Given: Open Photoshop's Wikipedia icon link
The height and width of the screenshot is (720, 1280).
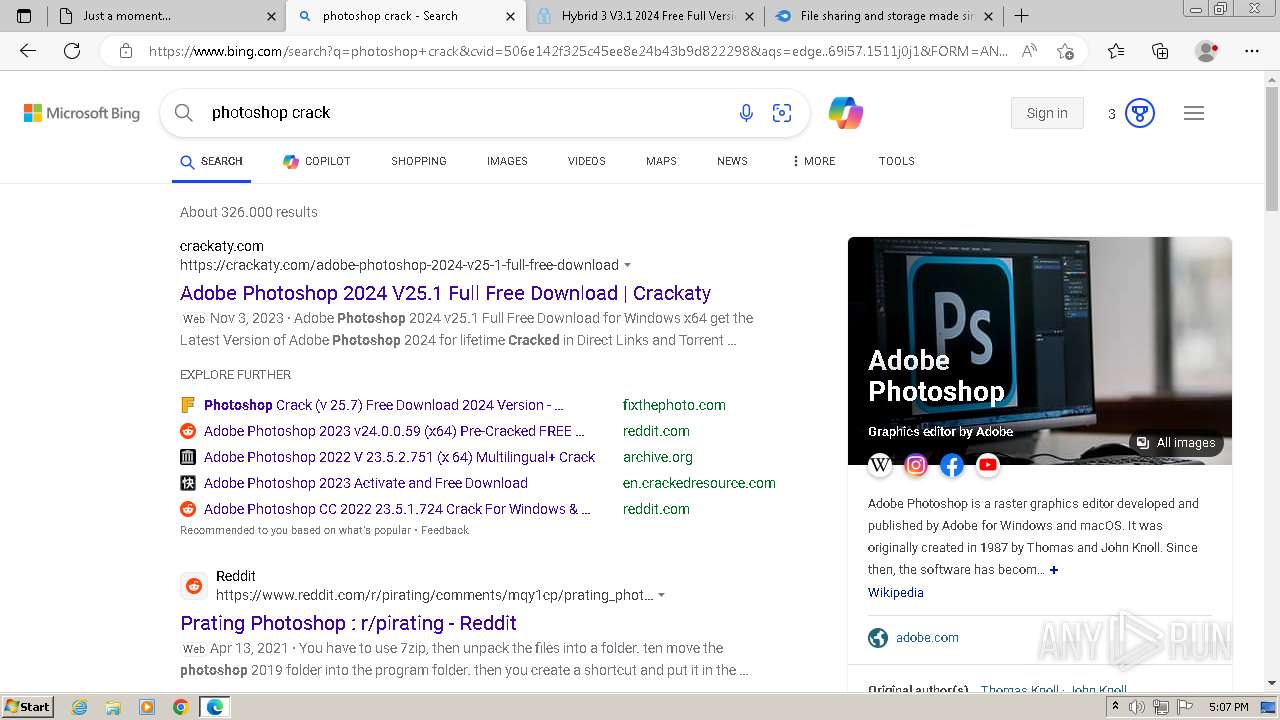Looking at the screenshot, I should pyautogui.click(x=880, y=464).
